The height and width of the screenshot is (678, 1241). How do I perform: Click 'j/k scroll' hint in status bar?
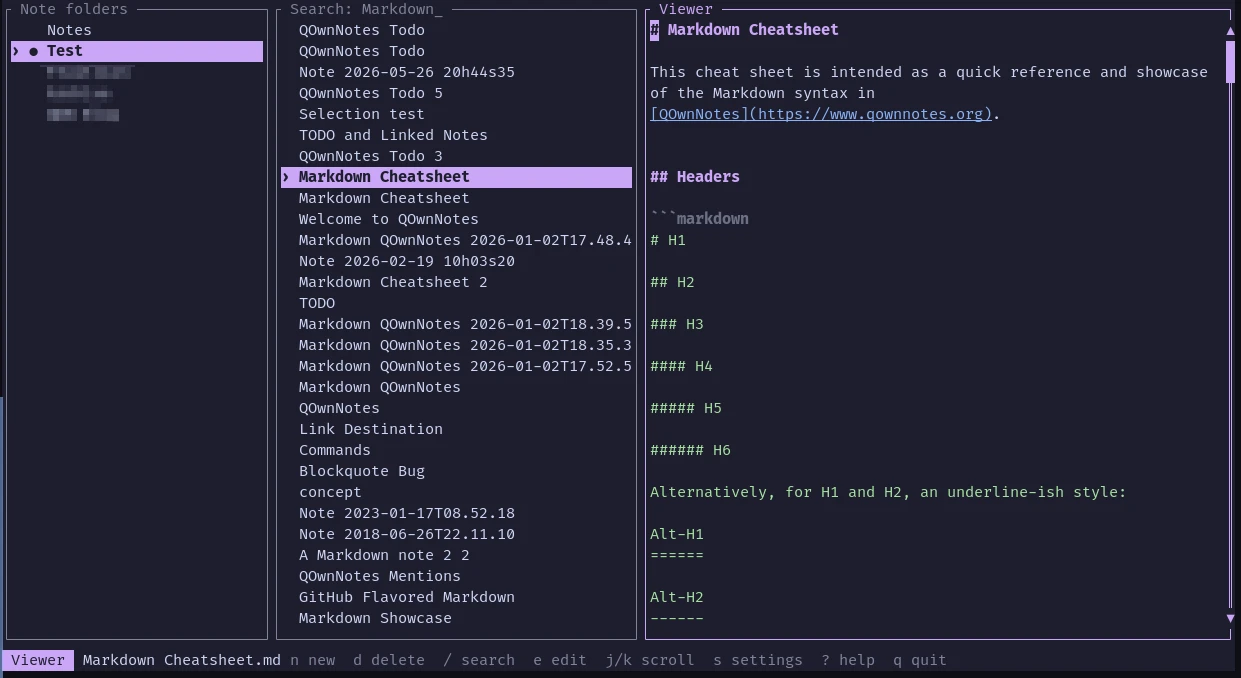[650, 660]
